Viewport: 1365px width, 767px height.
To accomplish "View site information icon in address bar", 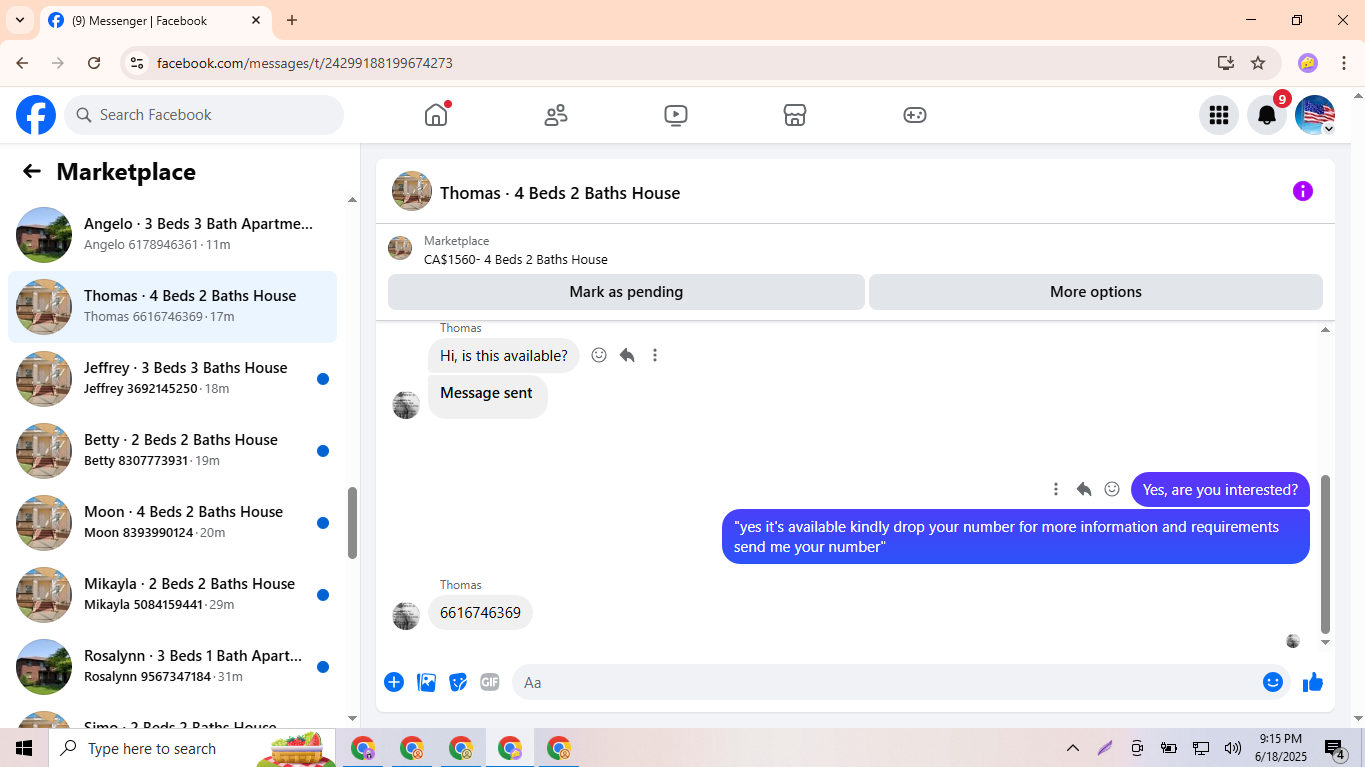I will point(138,63).
